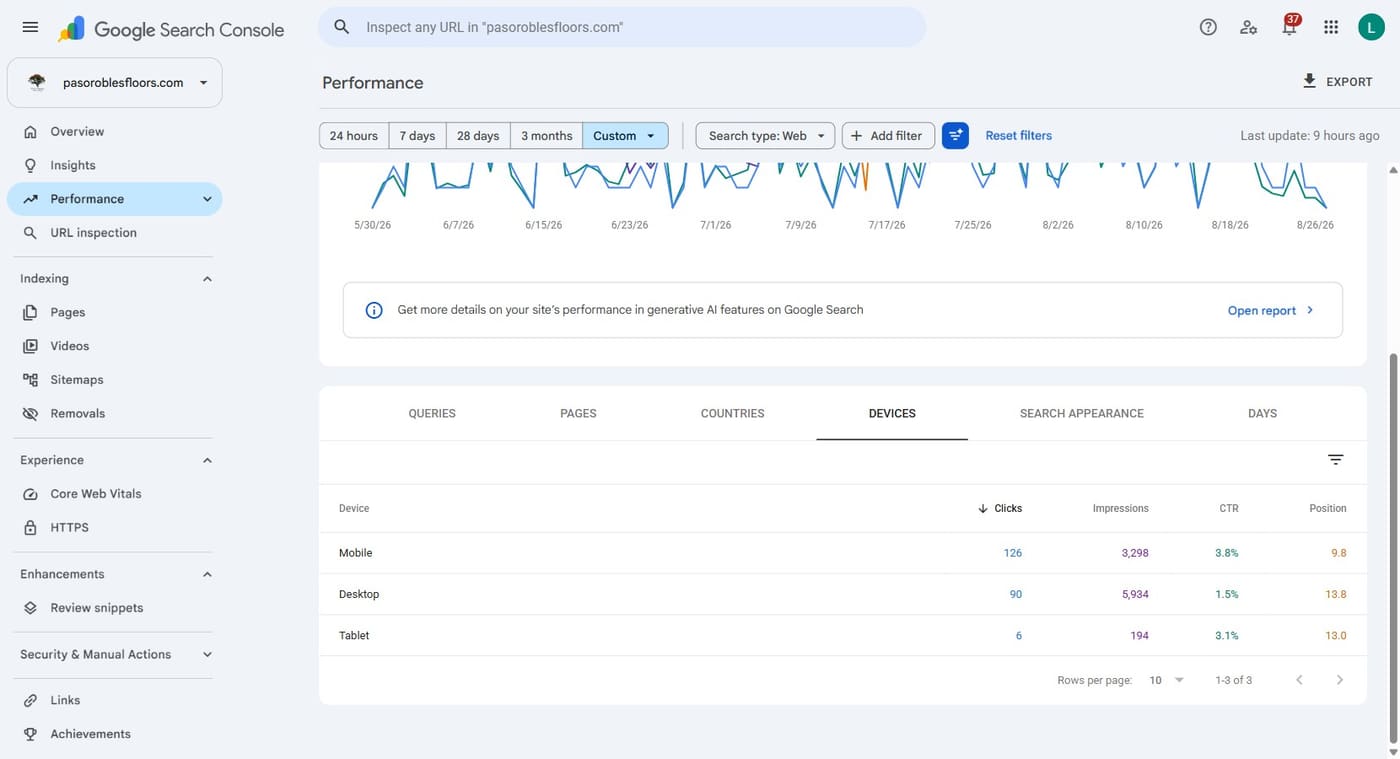
Task: Click the Mobile clicks value 126
Action: click(x=1012, y=553)
